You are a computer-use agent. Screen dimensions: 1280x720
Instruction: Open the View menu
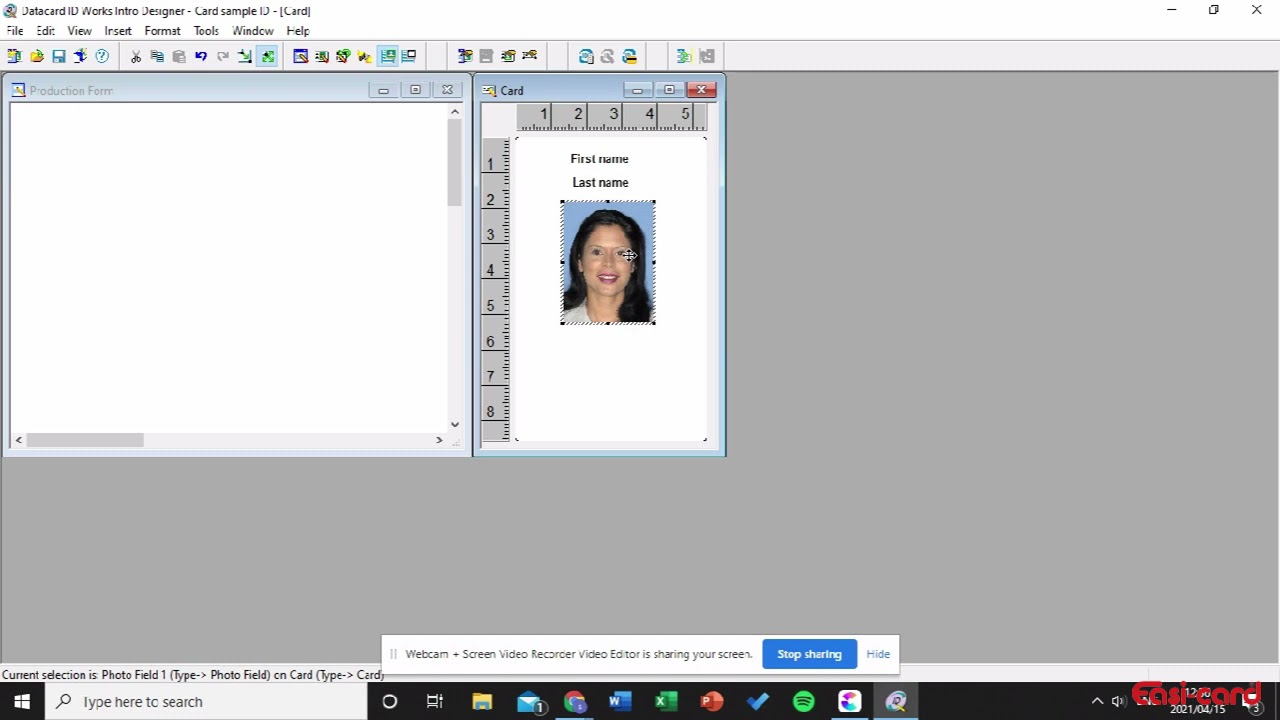[79, 31]
